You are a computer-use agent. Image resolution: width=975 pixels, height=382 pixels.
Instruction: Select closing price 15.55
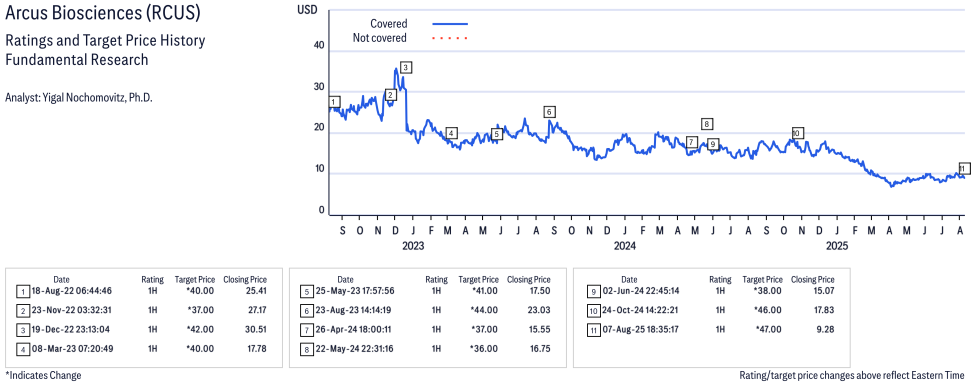(x=540, y=330)
